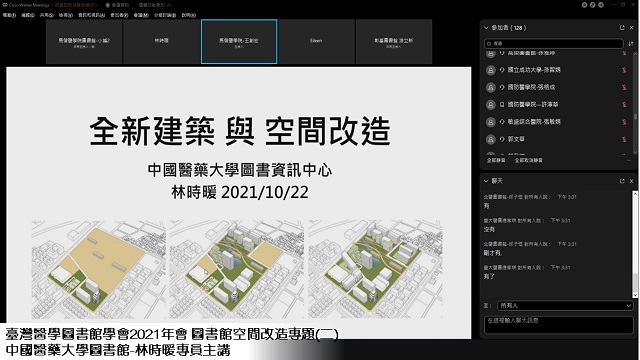Open the 共用 menu

47,15
